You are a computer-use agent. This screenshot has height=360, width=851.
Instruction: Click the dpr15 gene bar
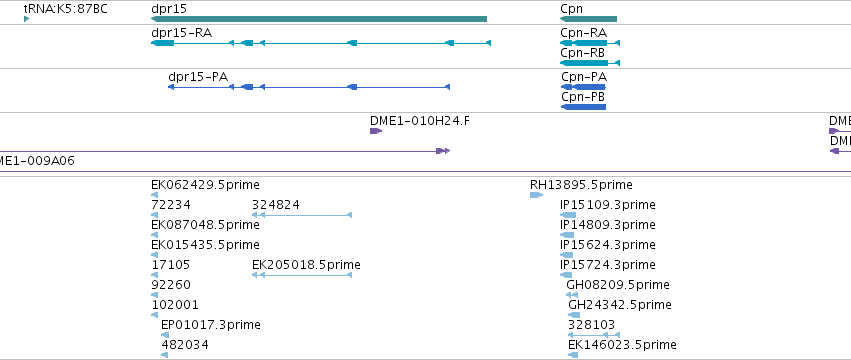[319, 19]
